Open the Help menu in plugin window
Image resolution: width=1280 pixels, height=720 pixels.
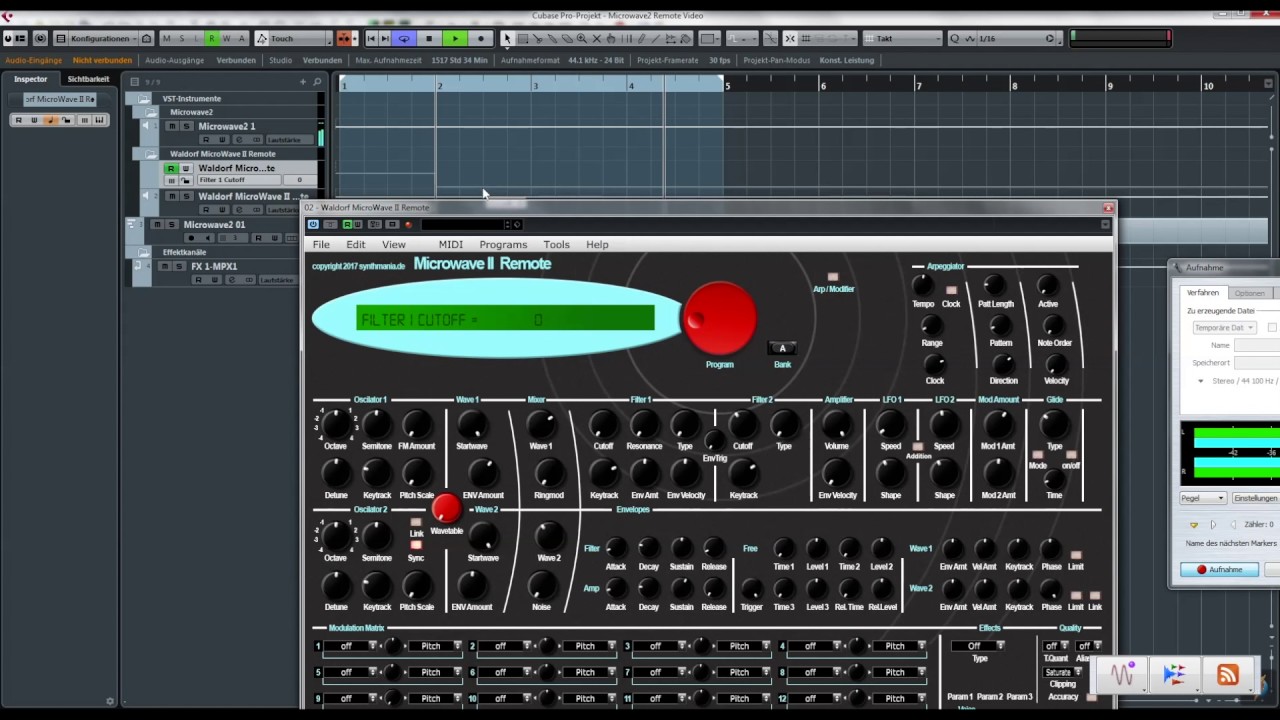[x=597, y=245]
